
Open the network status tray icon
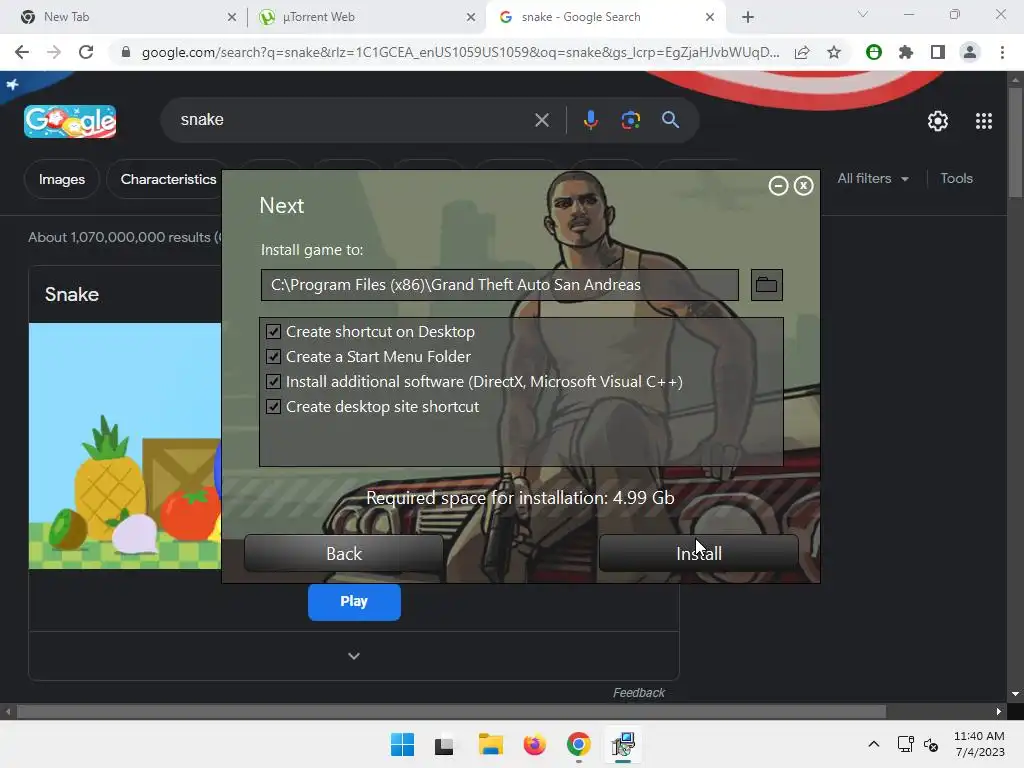[x=905, y=744]
